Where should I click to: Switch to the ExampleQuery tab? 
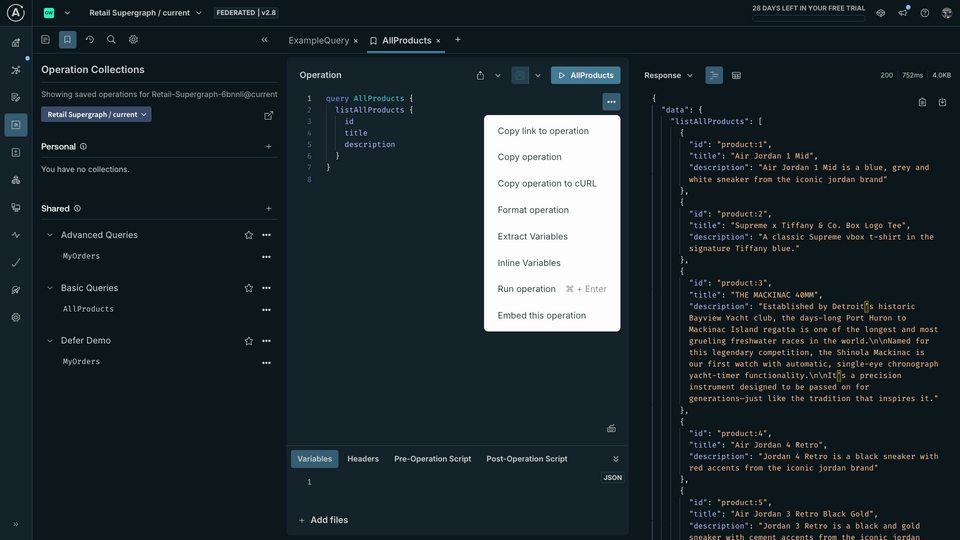click(318, 40)
